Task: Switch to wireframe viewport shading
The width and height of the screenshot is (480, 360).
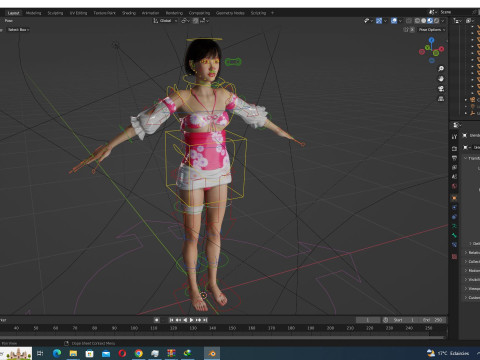Action: pyautogui.click(x=417, y=21)
